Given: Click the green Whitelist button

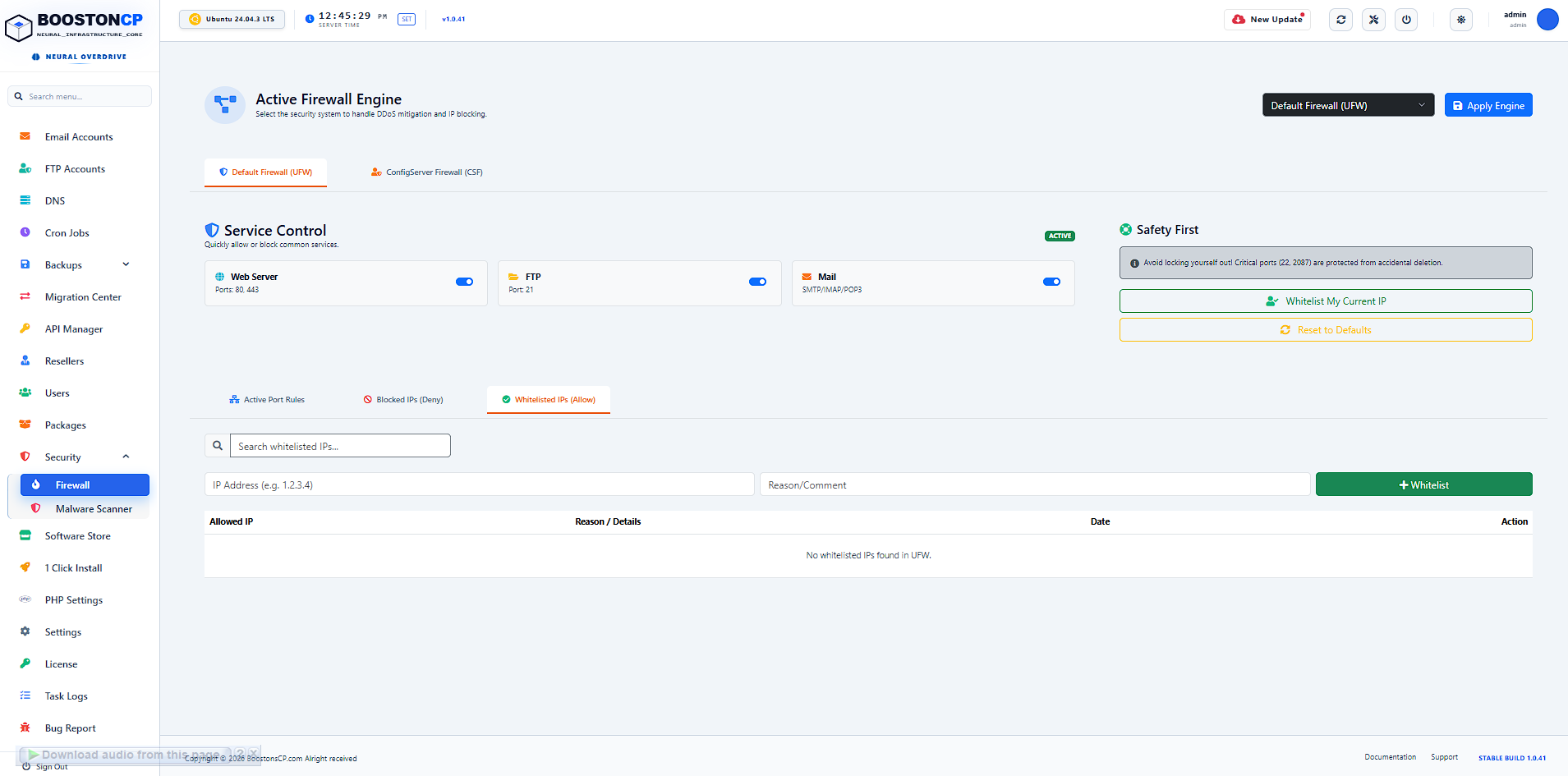Looking at the screenshot, I should [1423, 484].
